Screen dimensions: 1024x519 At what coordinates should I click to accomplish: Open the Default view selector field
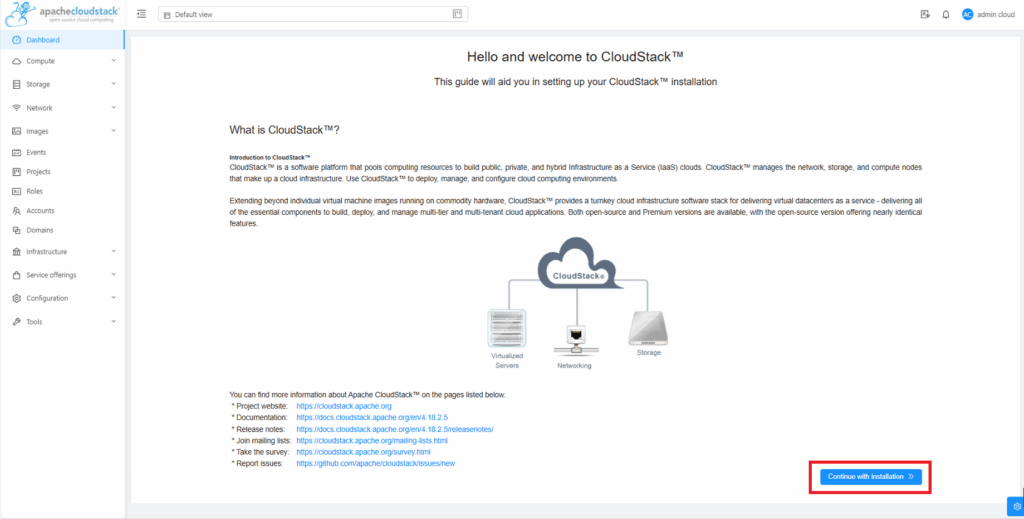pos(313,14)
